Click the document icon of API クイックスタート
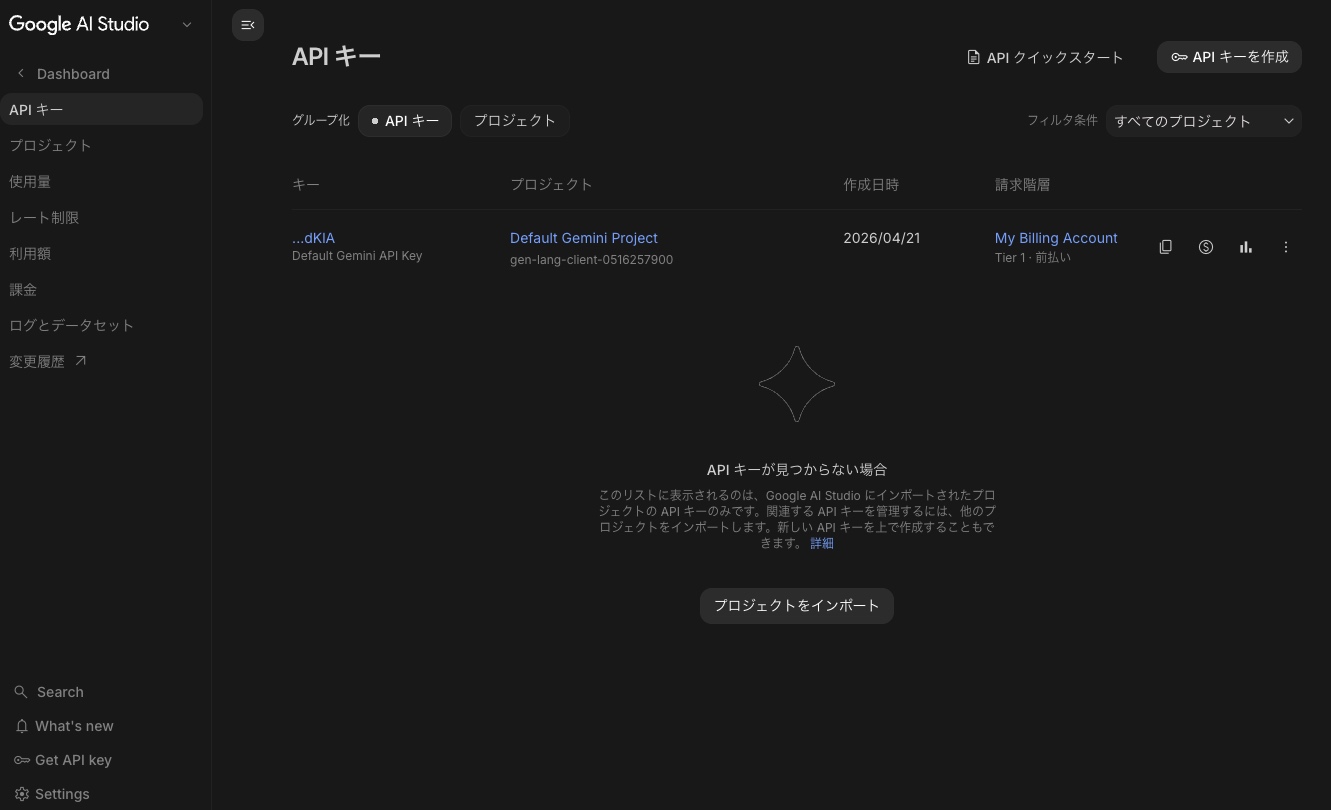This screenshot has height=810, width=1331. point(973,57)
